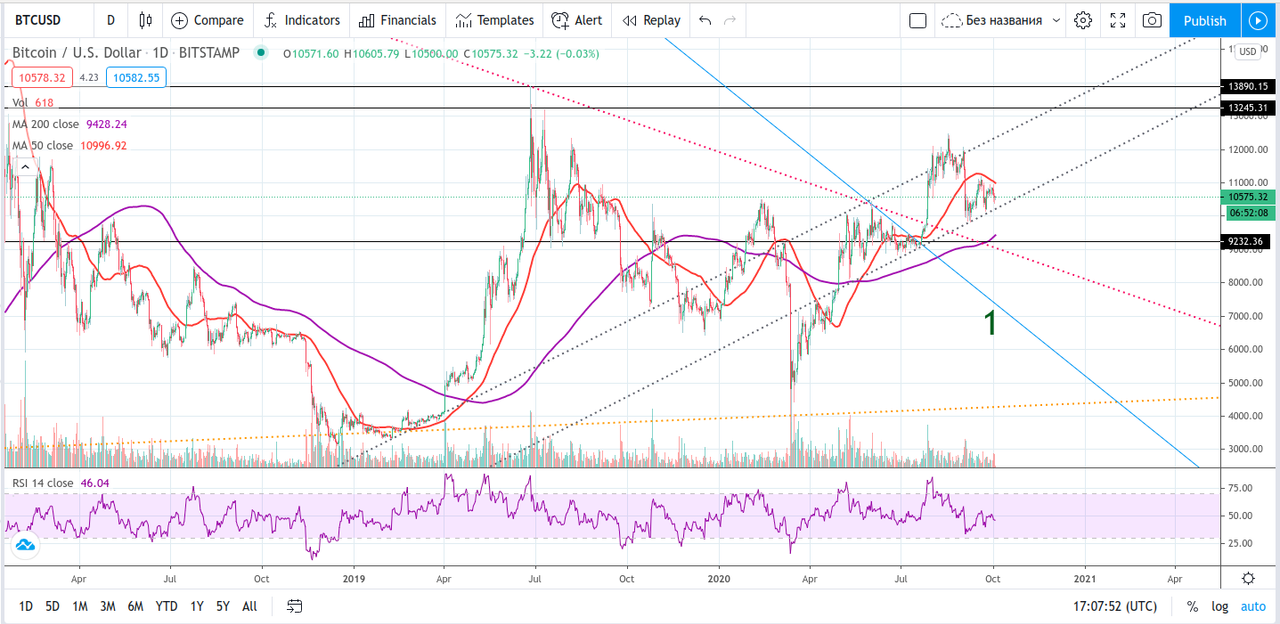This screenshot has height=624, width=1280.
Task: Click the Publish button
Action: [1205, 20]
